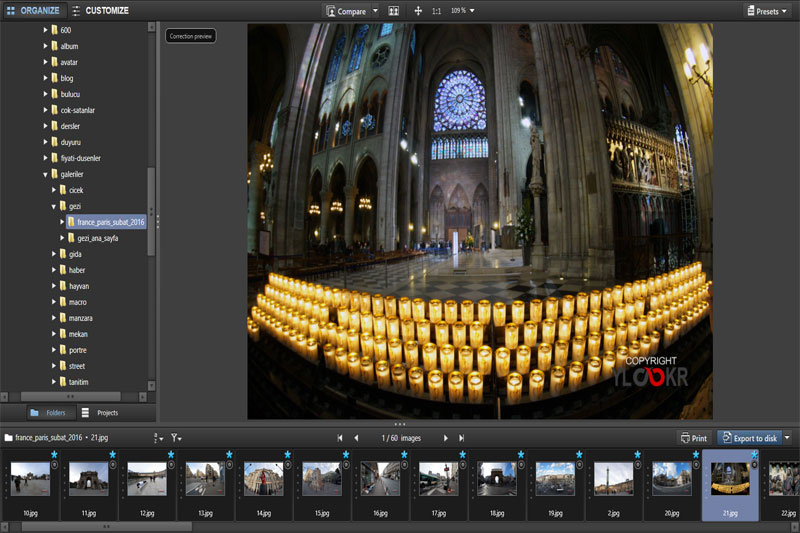Open the Compare mode dropdown arrow
The image size is (800, 533).
[376, 10]
